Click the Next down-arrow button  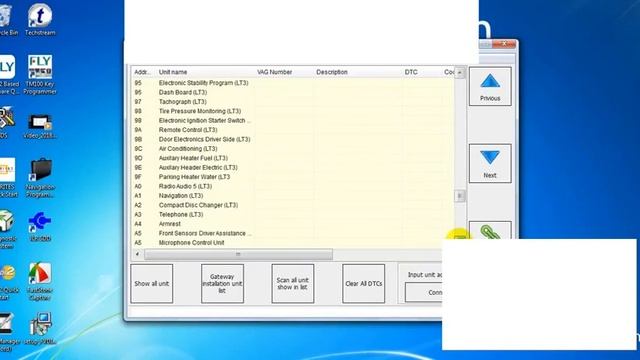[x=490, y=163]
